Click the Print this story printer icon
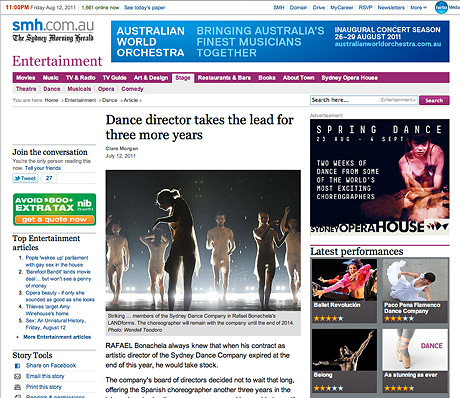 pyautogui.click(x=17, y=387)
